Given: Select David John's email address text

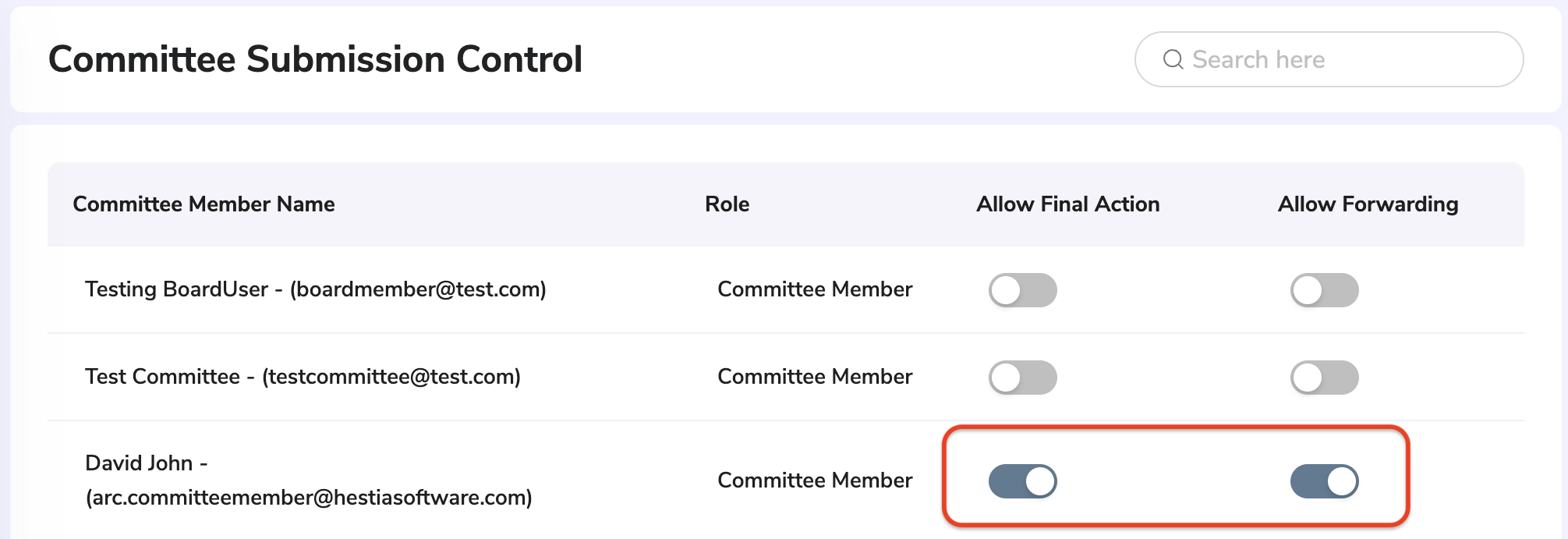Looking at the screenshot, I should click(x=309, y=498).
